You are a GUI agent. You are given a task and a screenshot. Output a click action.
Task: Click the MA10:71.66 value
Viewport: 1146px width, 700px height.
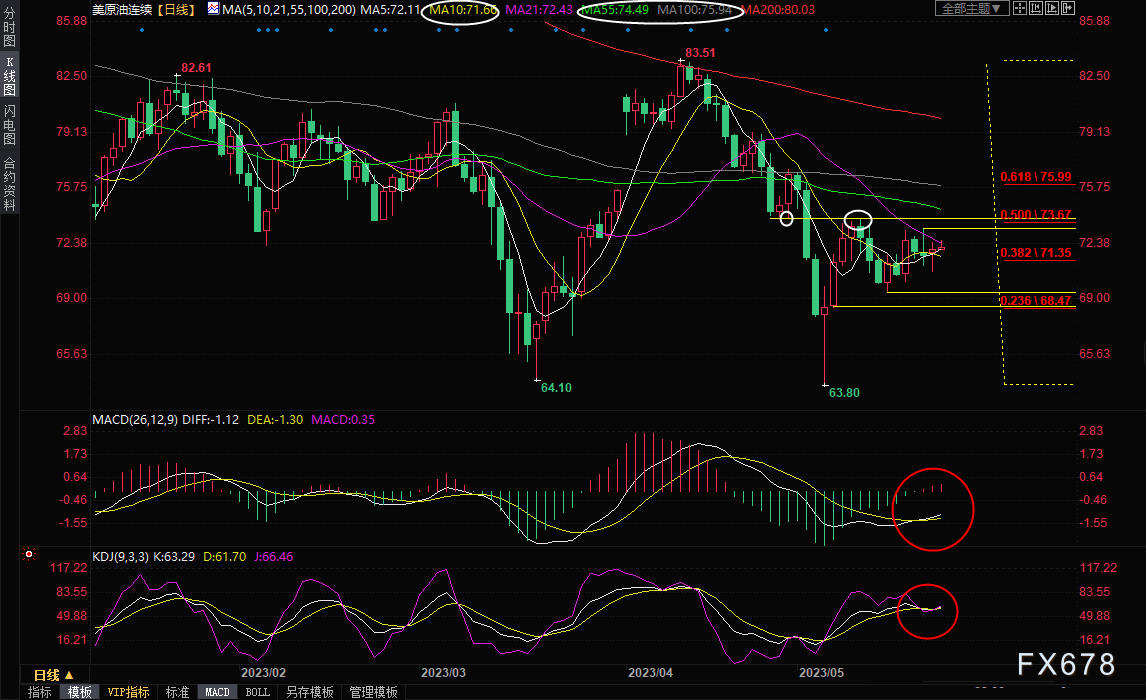[x=463, y=9]
